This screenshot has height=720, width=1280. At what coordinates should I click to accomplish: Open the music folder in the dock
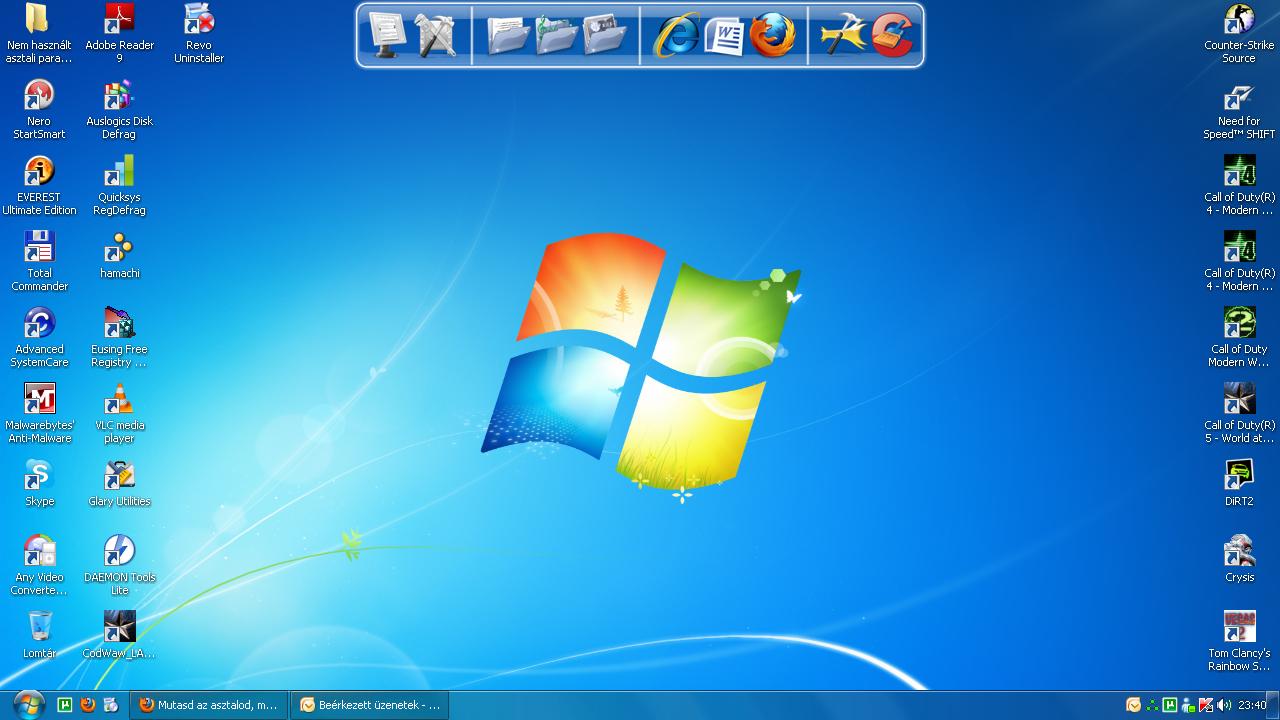point(557,35)
